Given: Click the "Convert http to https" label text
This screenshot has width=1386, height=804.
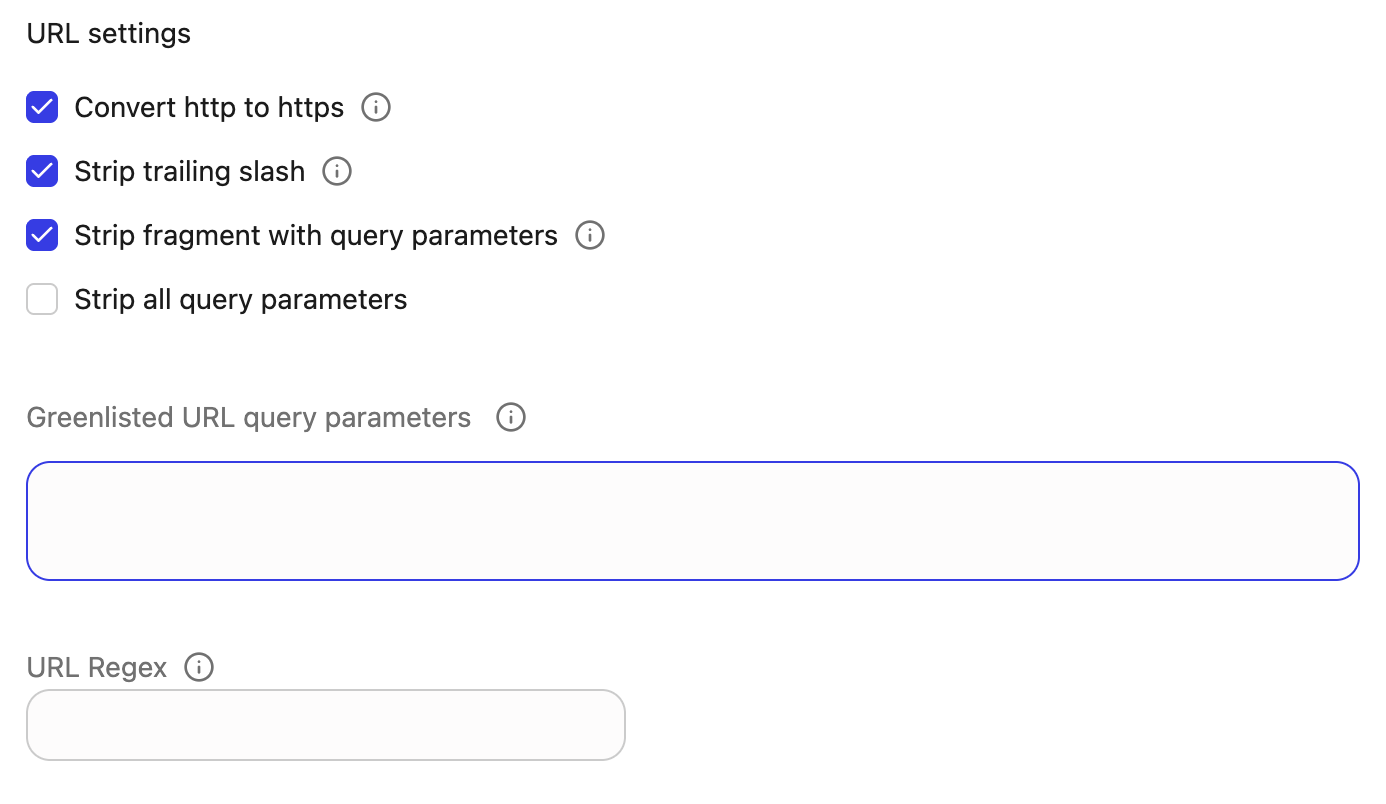Looking at the screenshot, I should pos(209,107).
